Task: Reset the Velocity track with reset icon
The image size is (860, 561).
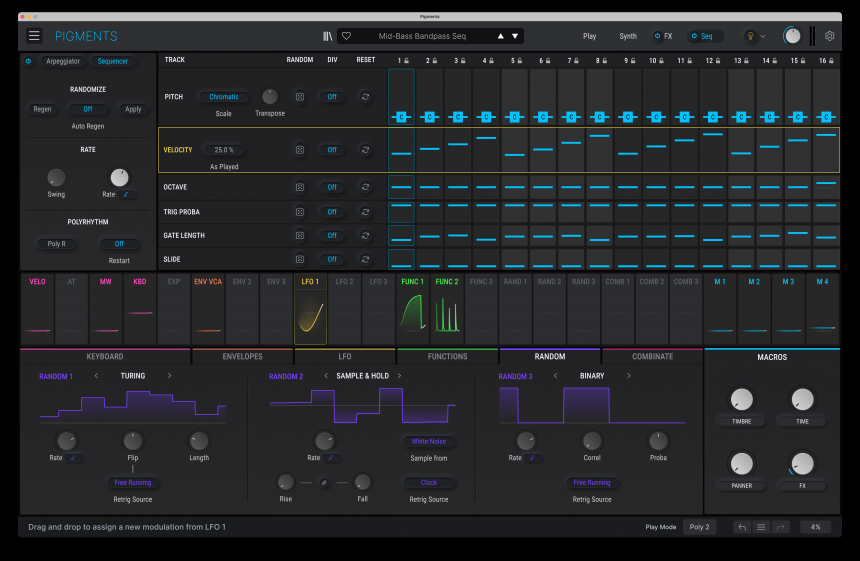Action: (365, 150)
